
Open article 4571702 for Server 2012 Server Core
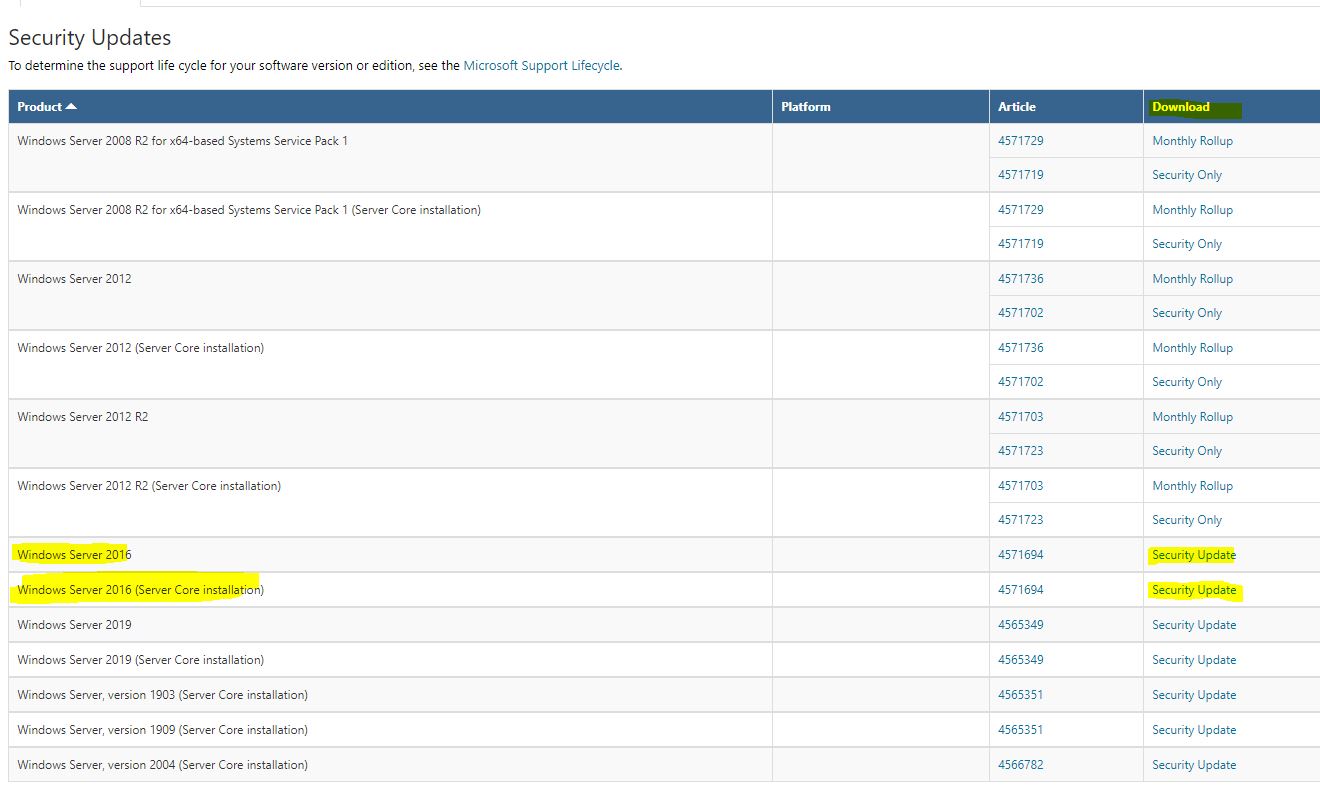click(1020, 382)
